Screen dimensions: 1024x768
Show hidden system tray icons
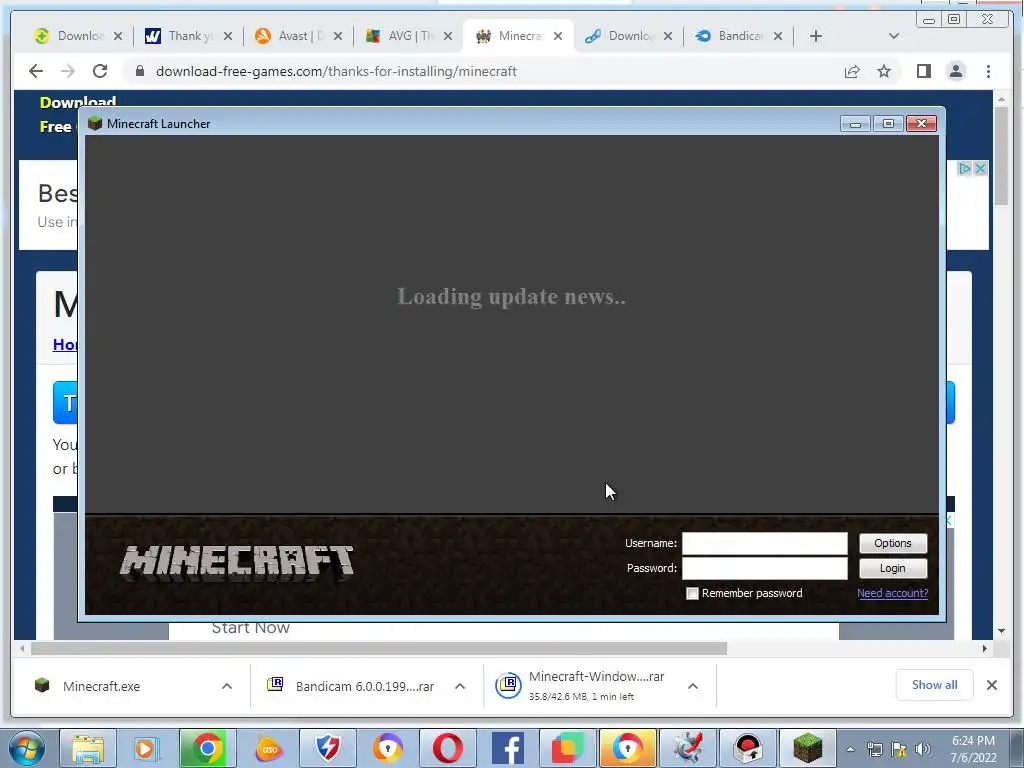click(x=850, y=749)
